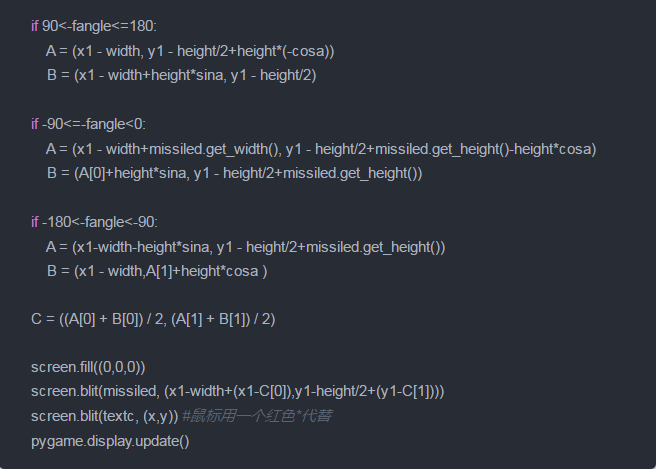The image size is (656, 469).
Task: Click the line 'B = (x1 - width+height*sina, y1 - height/2)'
Action: (181, 75)
